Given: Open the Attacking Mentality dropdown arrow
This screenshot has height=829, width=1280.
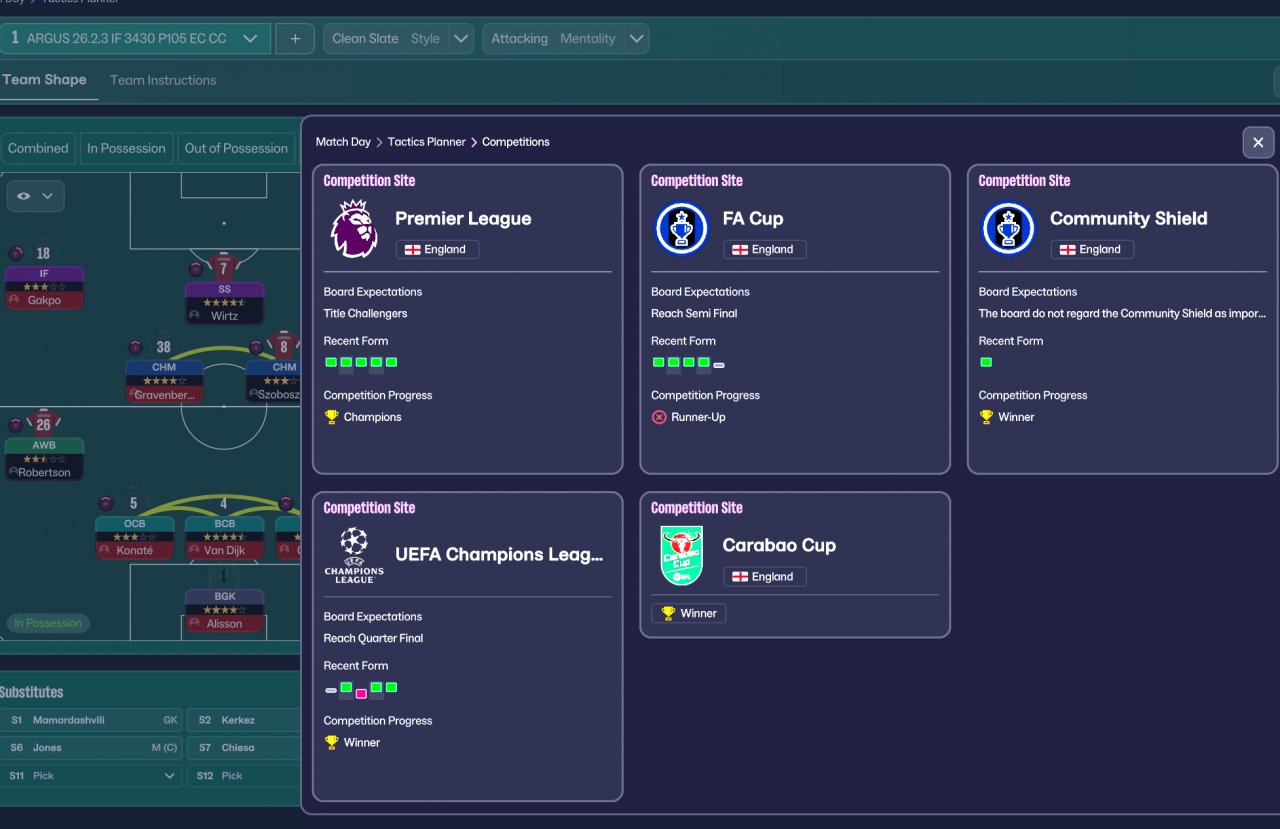Looking at the screenshot, I should [x=637, y=39].
